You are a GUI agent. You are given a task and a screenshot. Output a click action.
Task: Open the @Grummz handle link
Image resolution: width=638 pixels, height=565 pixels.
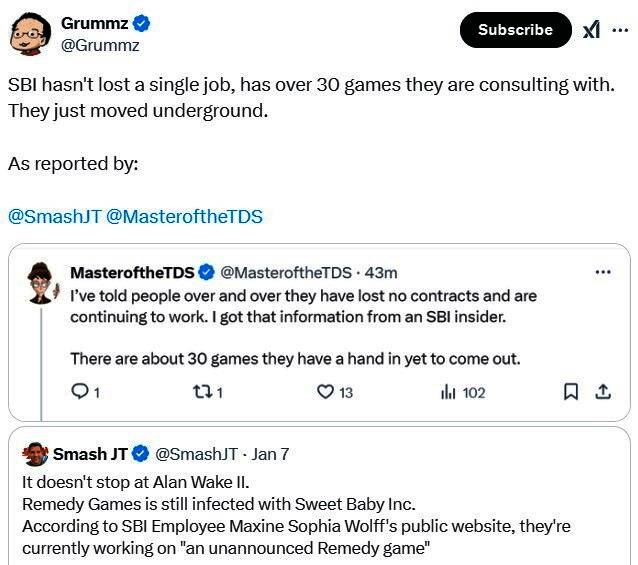[x=100, y=45]
